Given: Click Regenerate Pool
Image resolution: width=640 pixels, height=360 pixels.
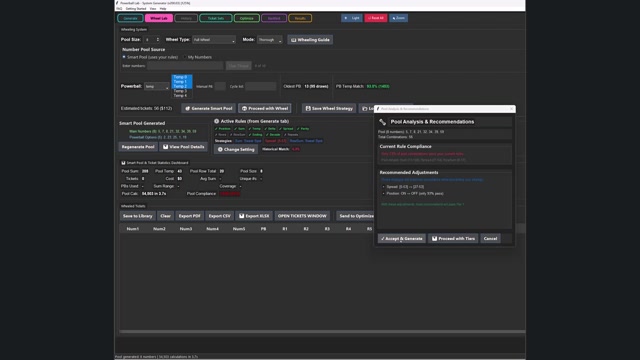Looking at the screenshot, I should (138, 147).
